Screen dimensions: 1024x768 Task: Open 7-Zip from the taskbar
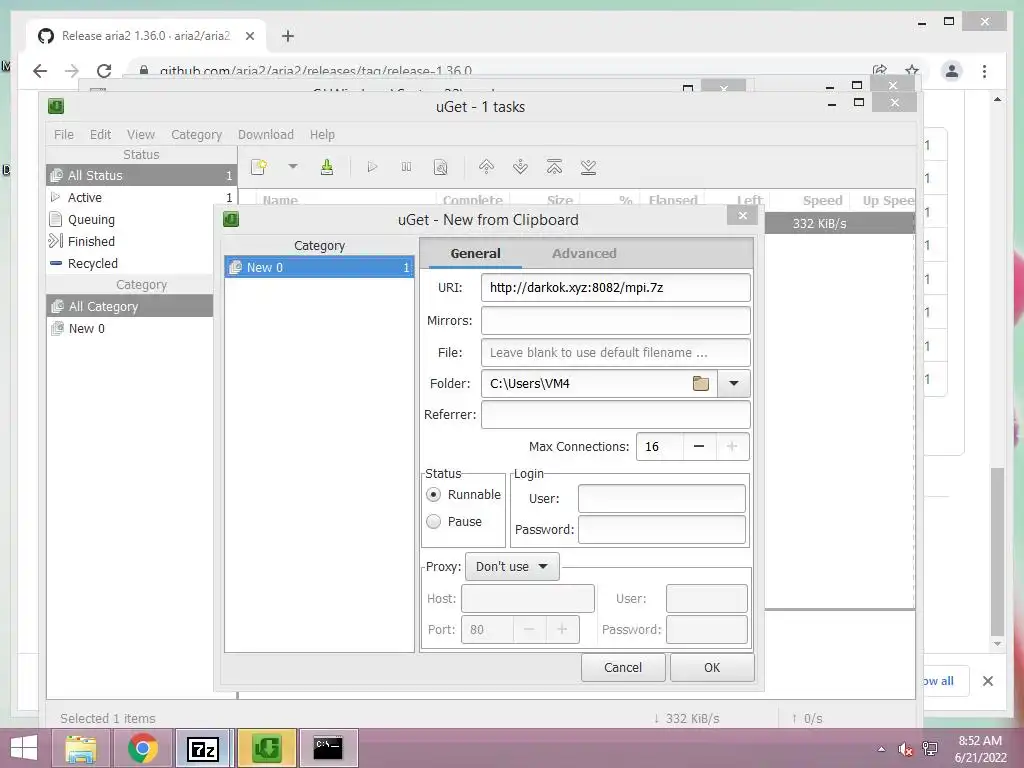[x=203, y=748]
